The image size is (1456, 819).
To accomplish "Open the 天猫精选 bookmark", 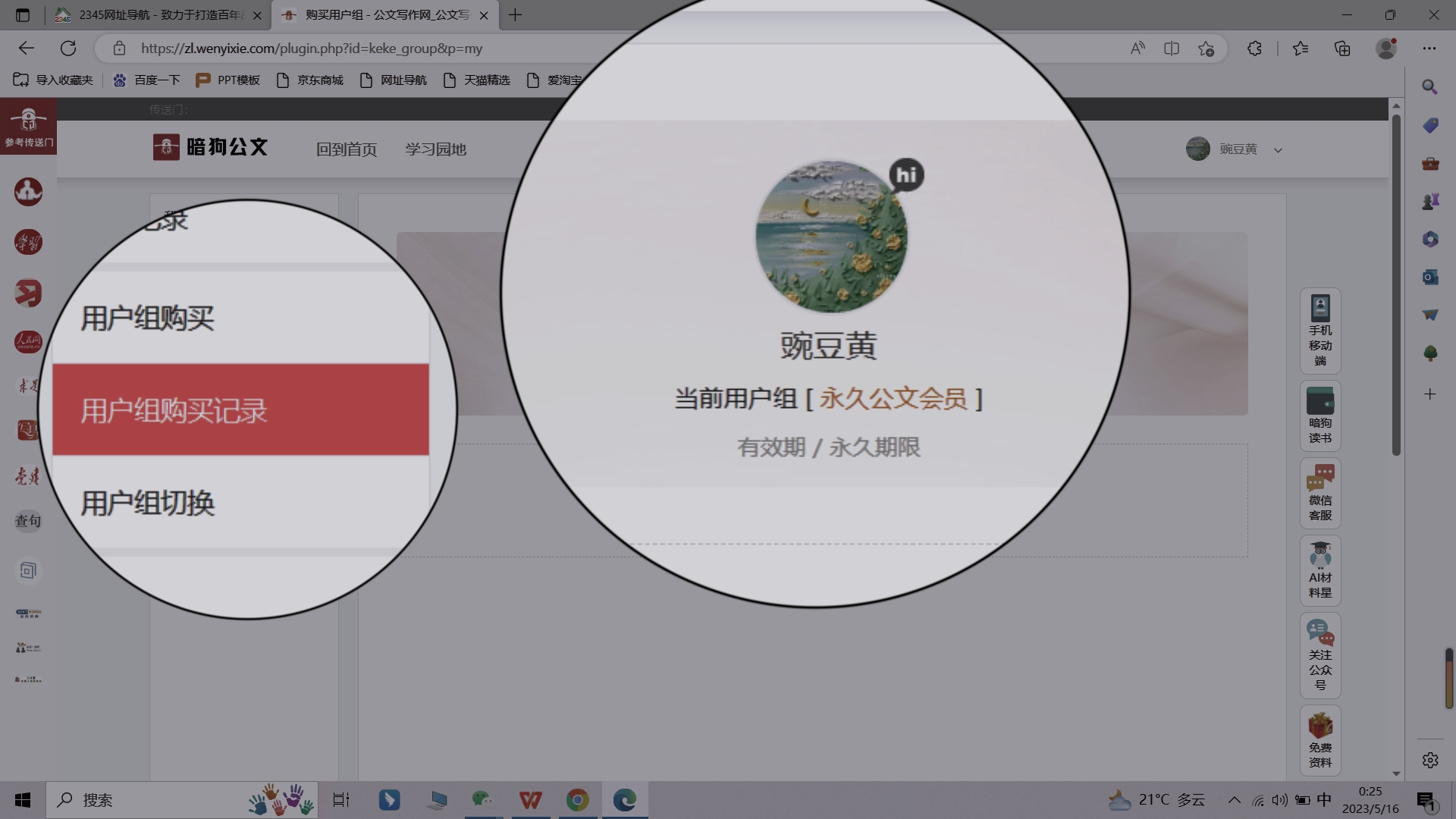I will pos(477,80).
